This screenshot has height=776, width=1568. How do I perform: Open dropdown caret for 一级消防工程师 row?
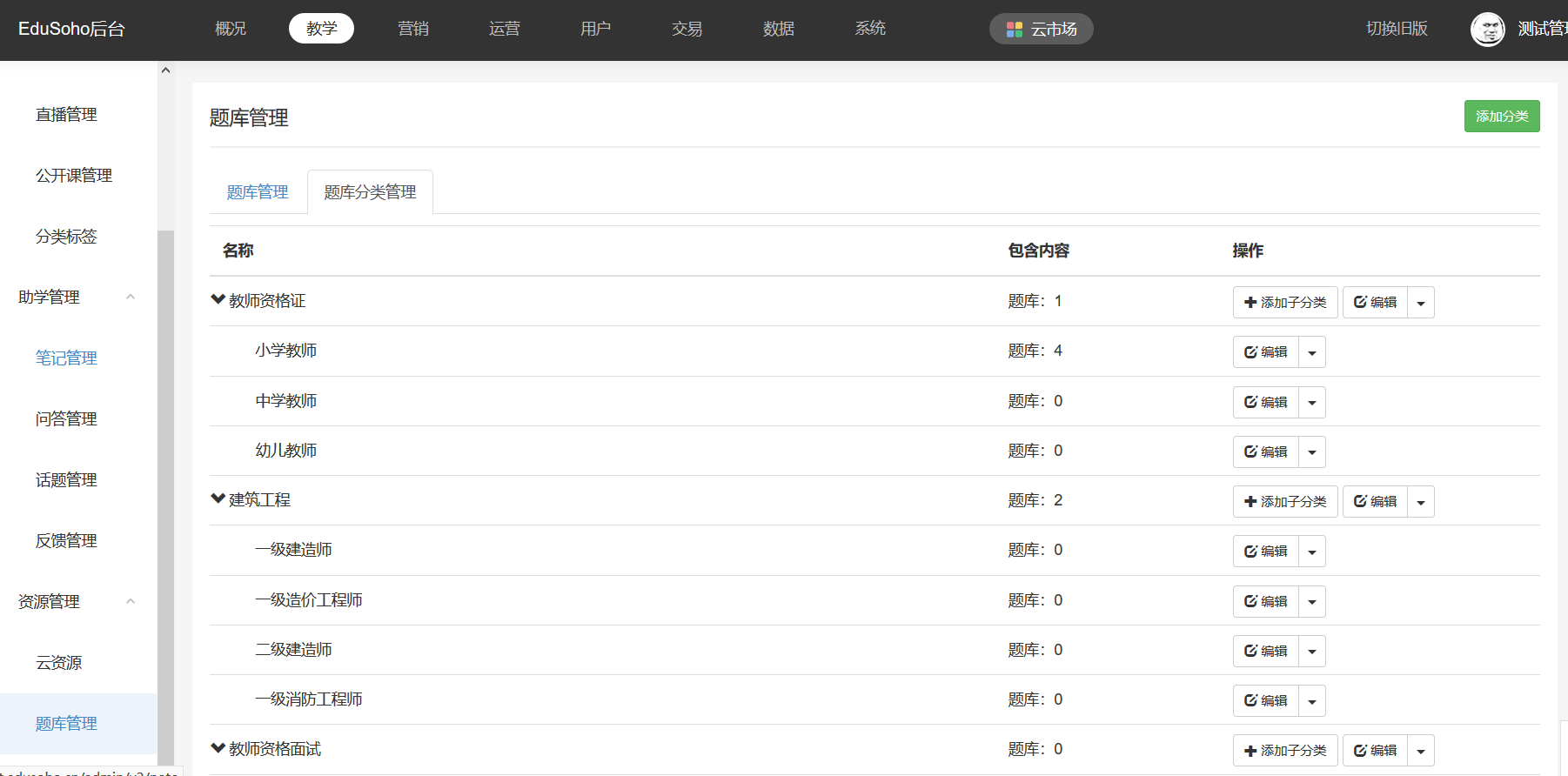[x=1312, y=701]
